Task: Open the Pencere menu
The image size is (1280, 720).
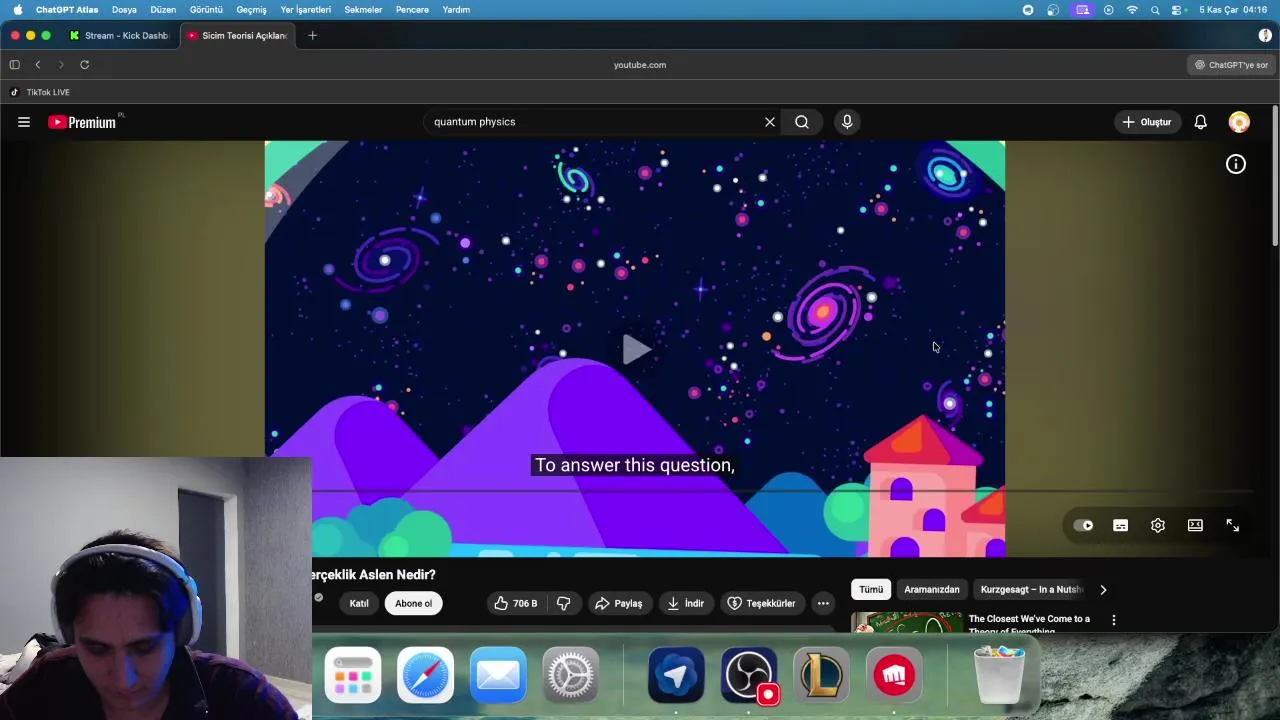Action: pyautogui.click(x=412, y=9)
